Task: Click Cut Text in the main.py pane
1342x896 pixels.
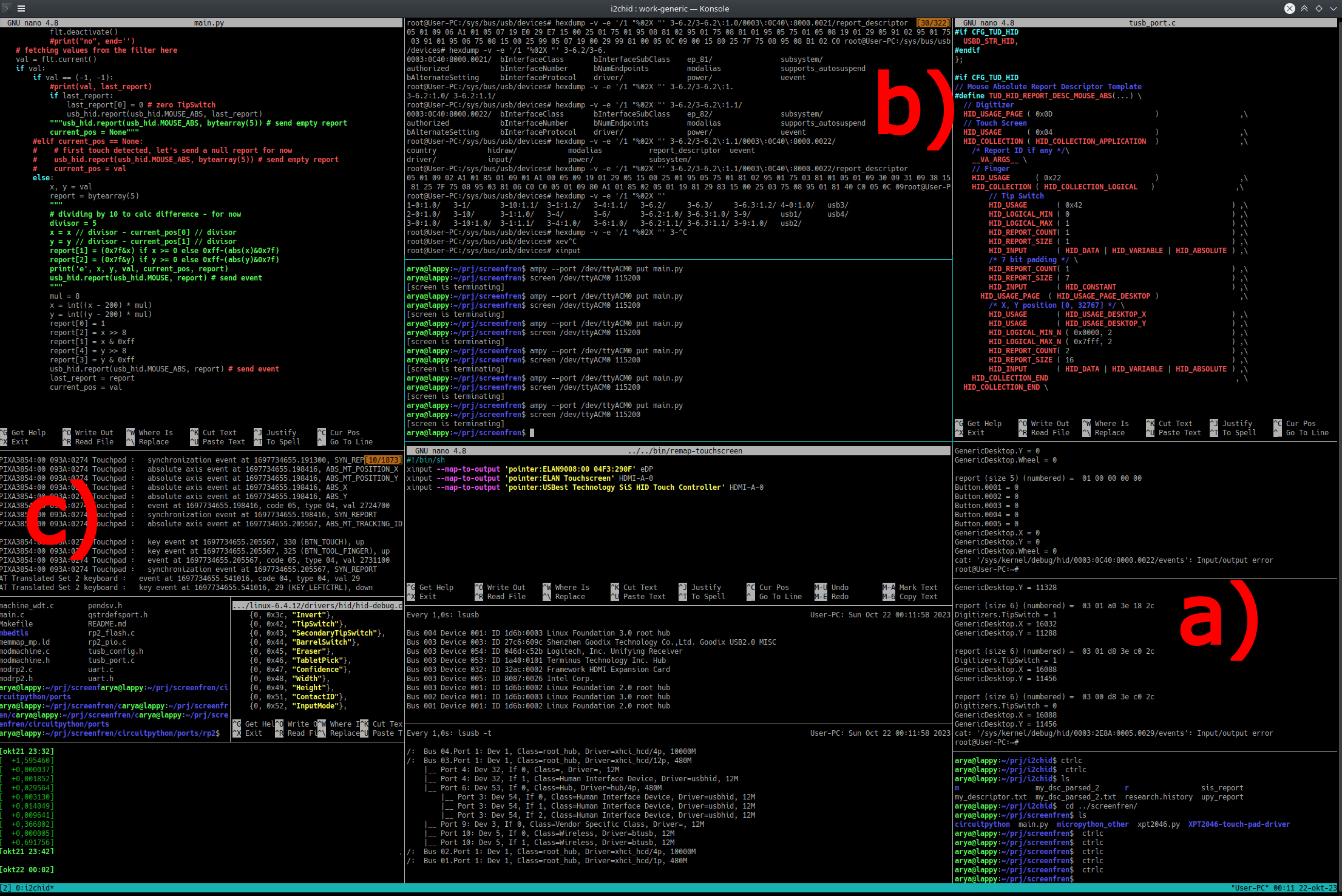Action: pos(220,432)
